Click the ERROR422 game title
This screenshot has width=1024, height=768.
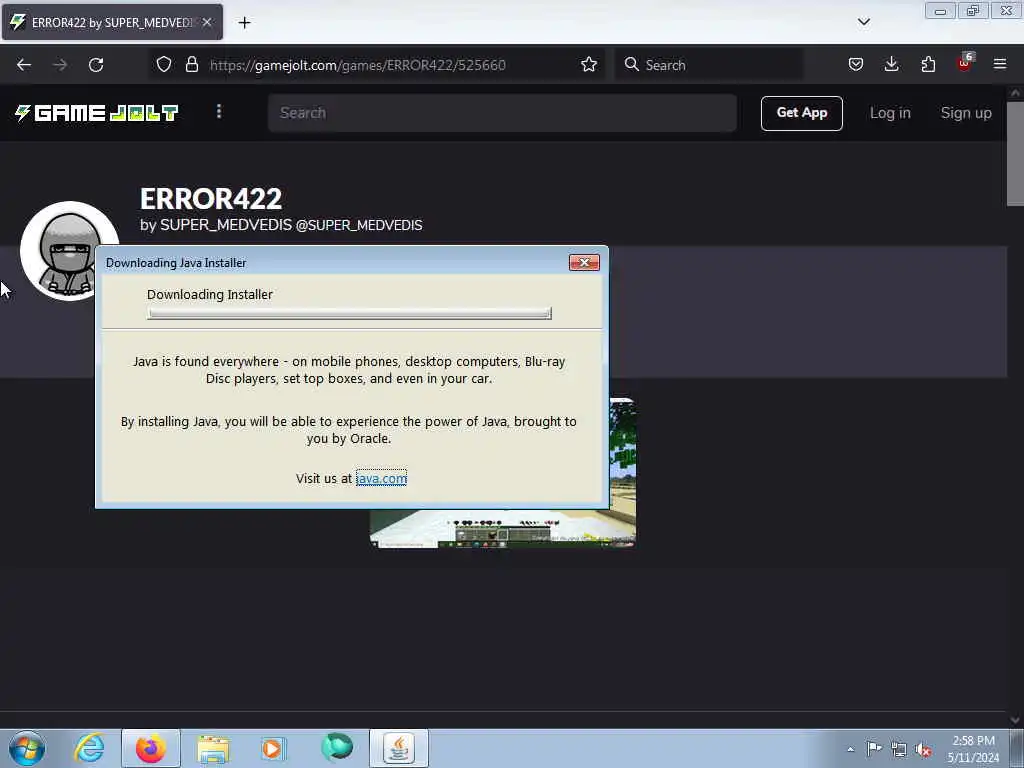click(211, 199)
